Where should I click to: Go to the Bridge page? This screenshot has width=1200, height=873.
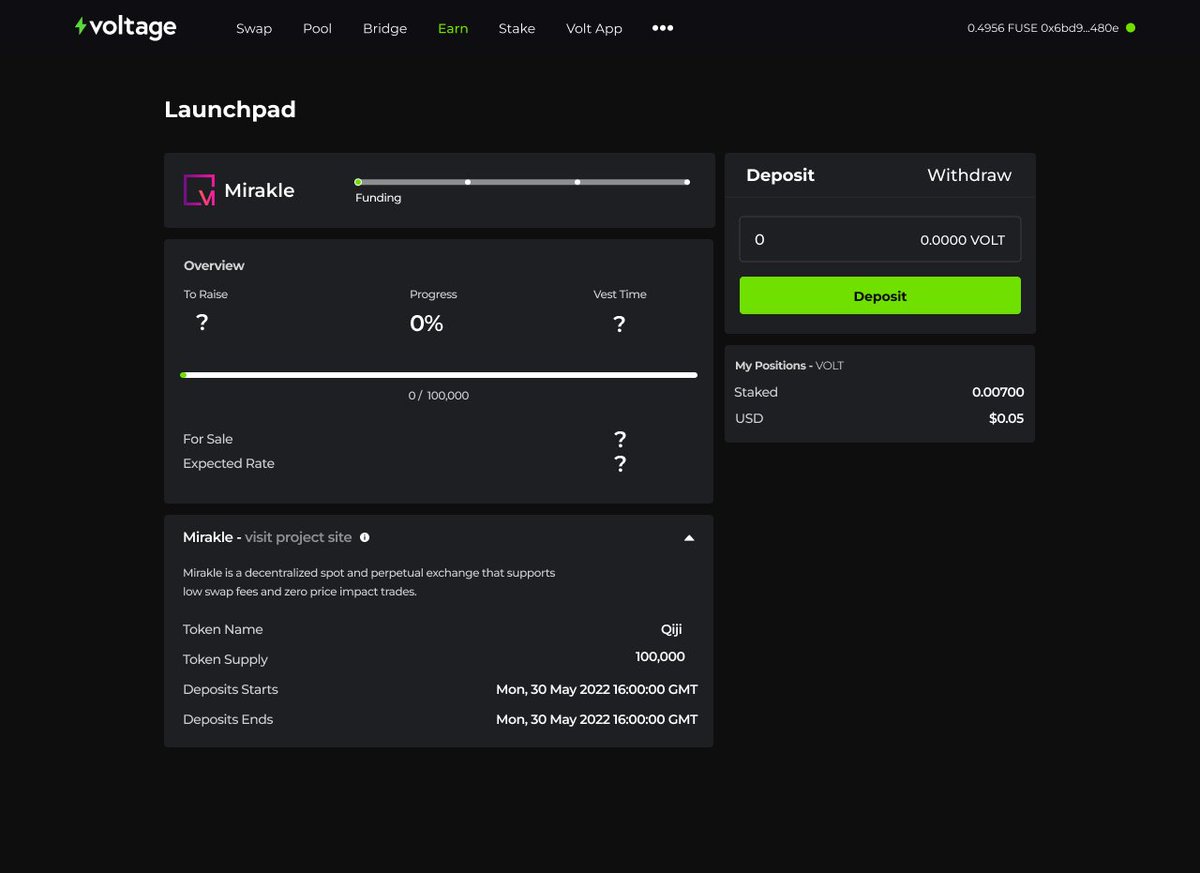point(385,28)
